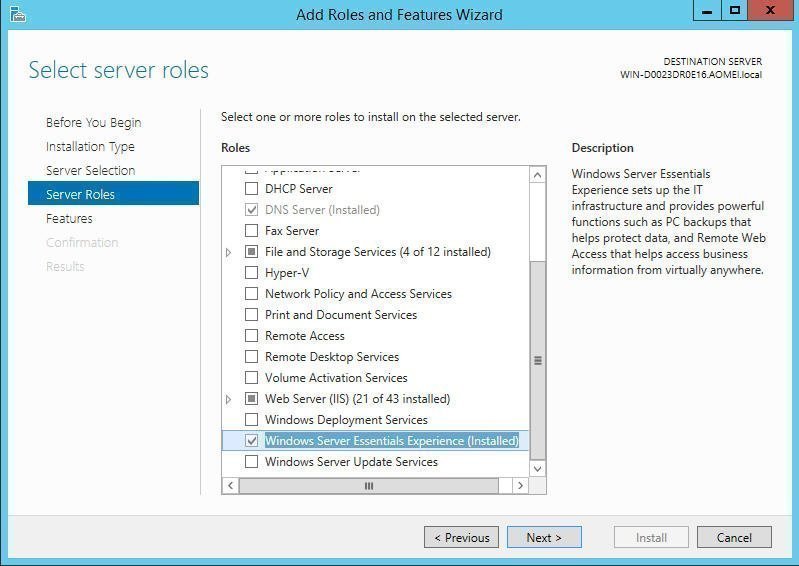Select the Fax Server checkbox
Image resolution: width=799 pixels, height=566 pixels.
252,231
